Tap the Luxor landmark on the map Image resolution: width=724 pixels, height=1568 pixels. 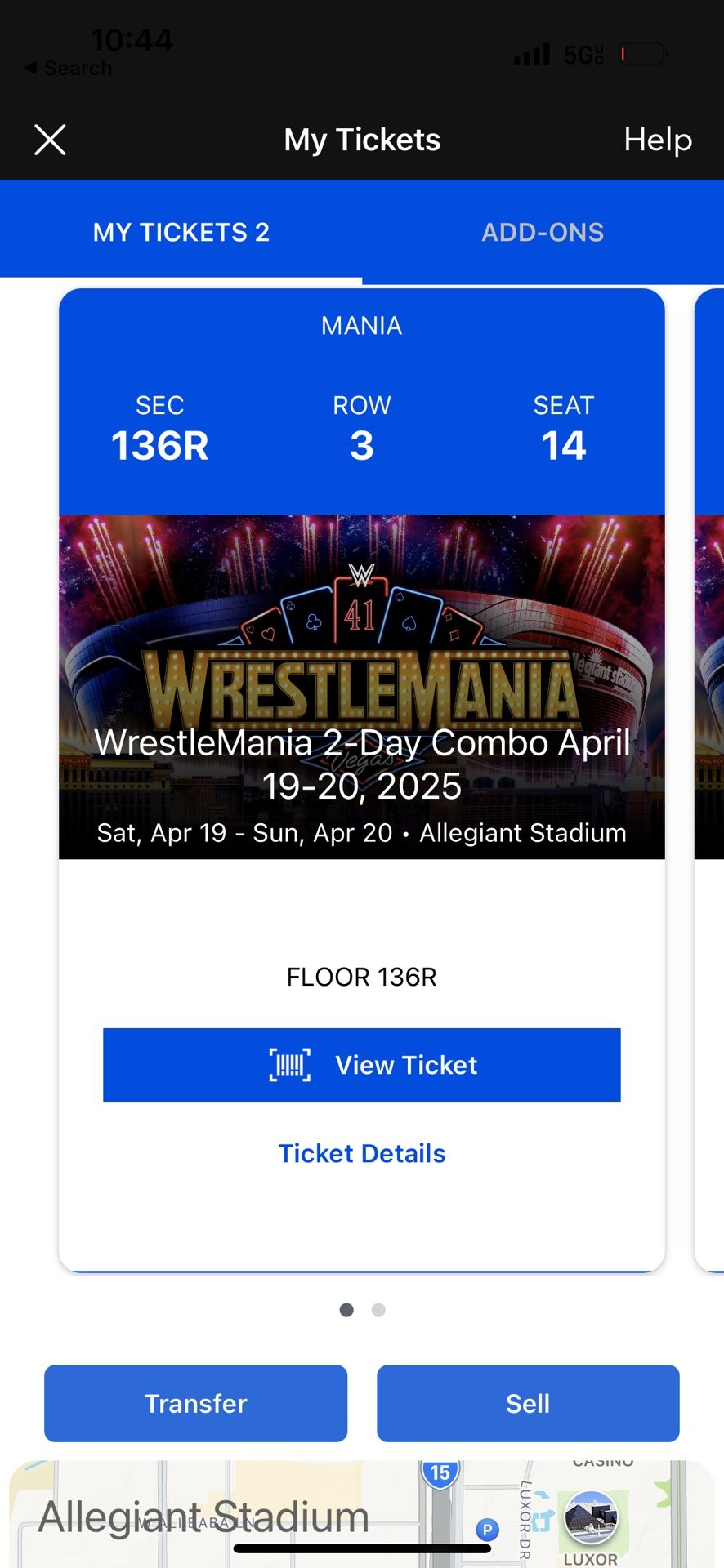point(591,1519)
